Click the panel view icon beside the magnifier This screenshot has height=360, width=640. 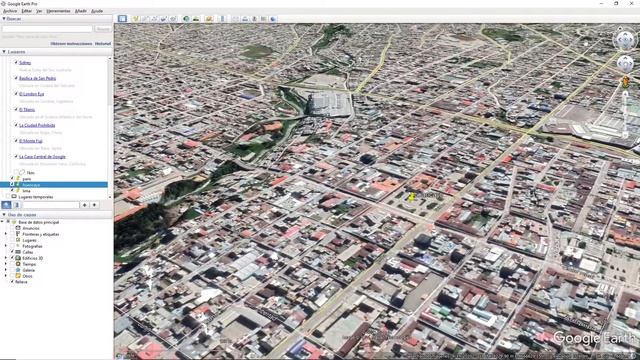[17, 205]
